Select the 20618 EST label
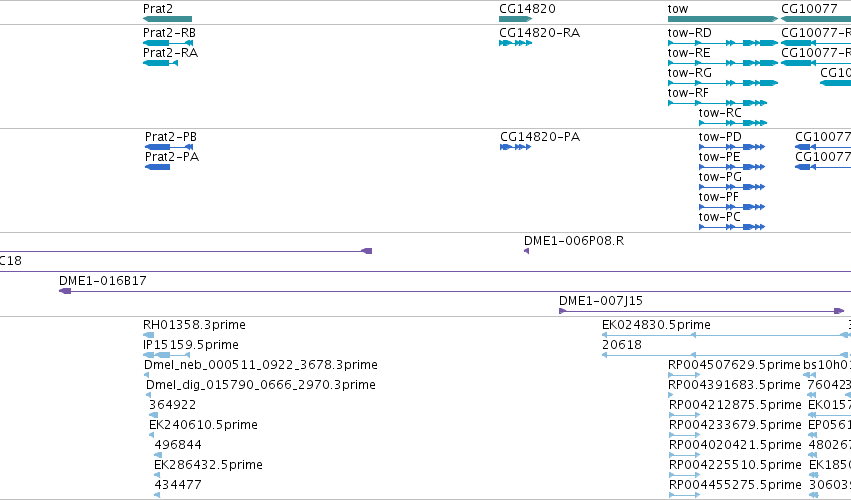 [x=622, y=345]
